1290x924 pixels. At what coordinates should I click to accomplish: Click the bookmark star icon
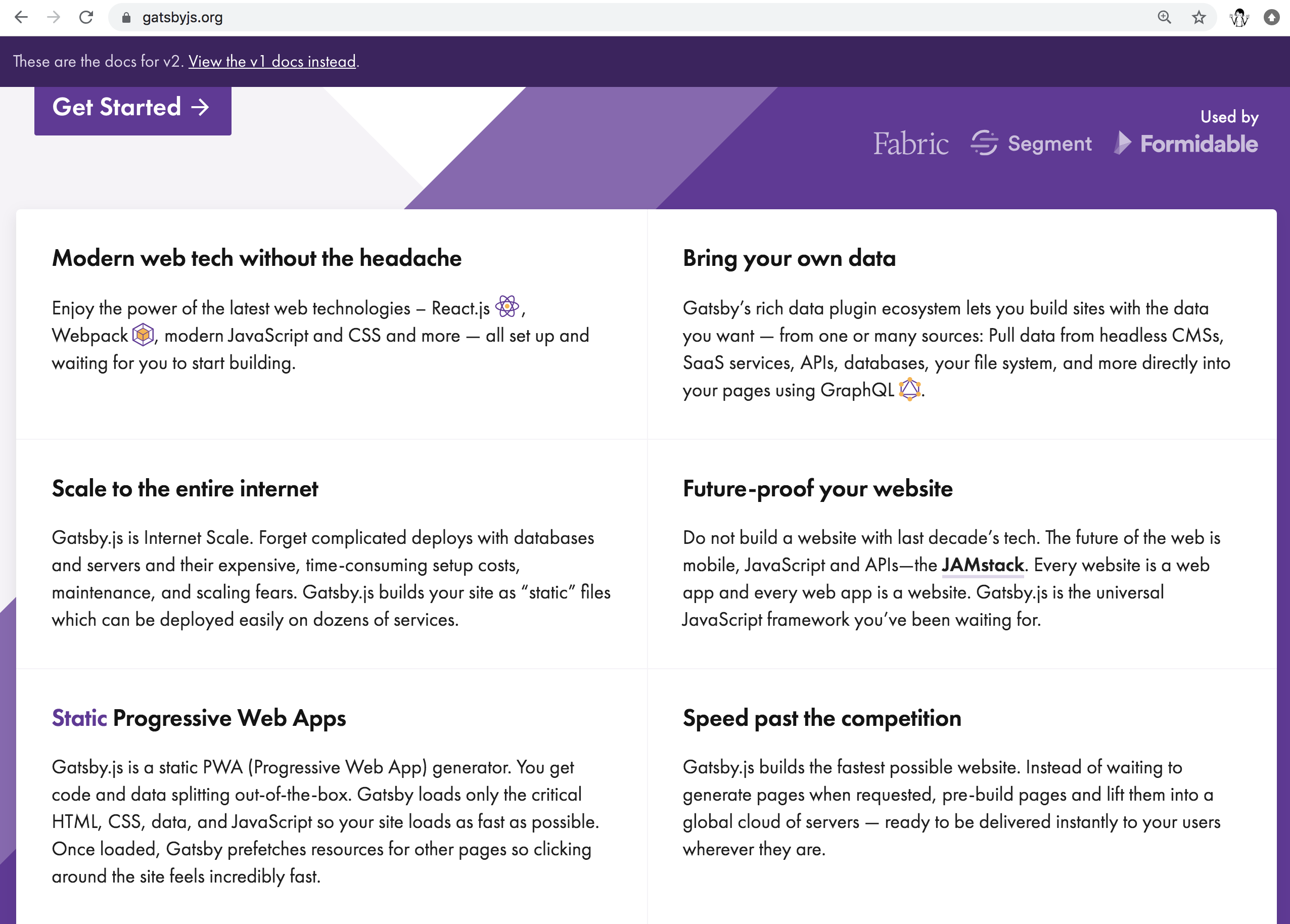pos(1200,17)
